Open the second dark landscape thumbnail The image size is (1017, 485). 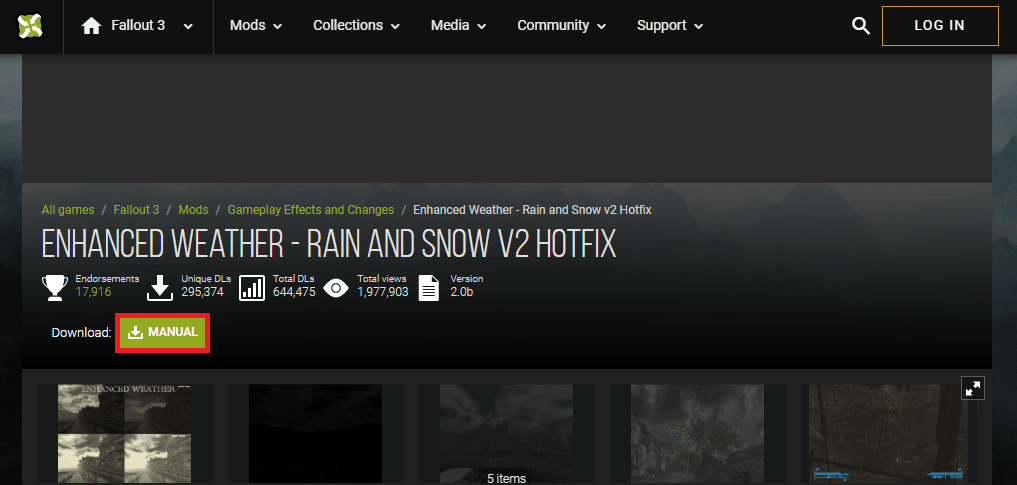[315, 434]
